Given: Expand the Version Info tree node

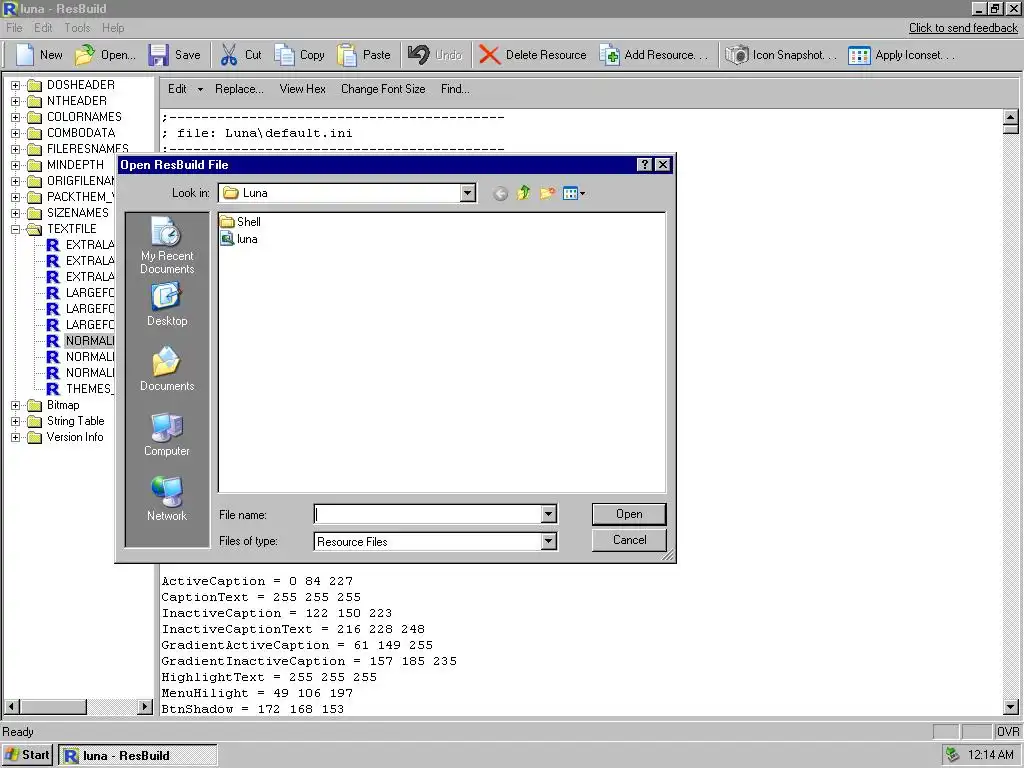Looking at the screenshot, I should 16,438.
